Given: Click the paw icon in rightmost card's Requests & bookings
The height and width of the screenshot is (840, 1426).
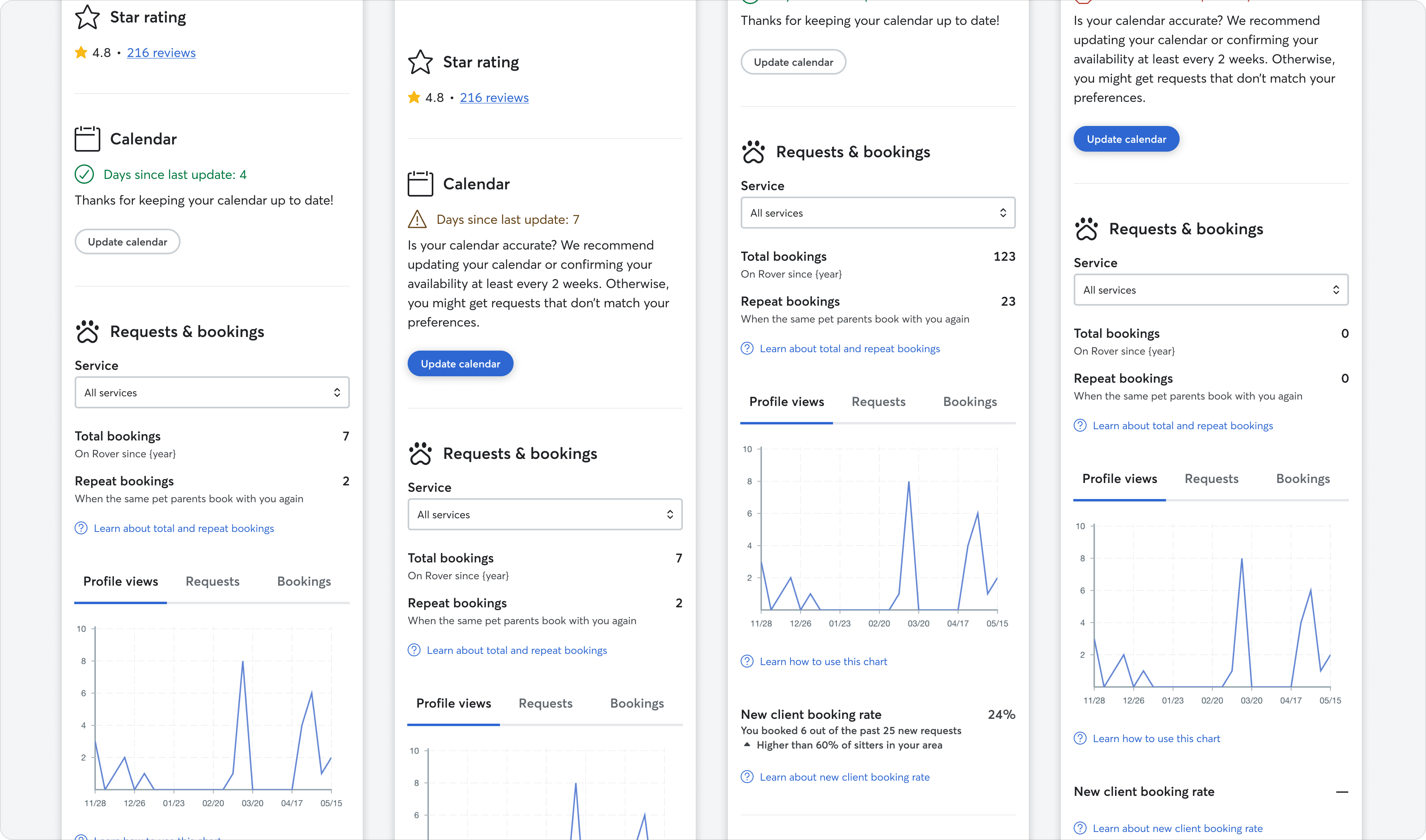Looking at the screenshot, I should (1086, 229).
